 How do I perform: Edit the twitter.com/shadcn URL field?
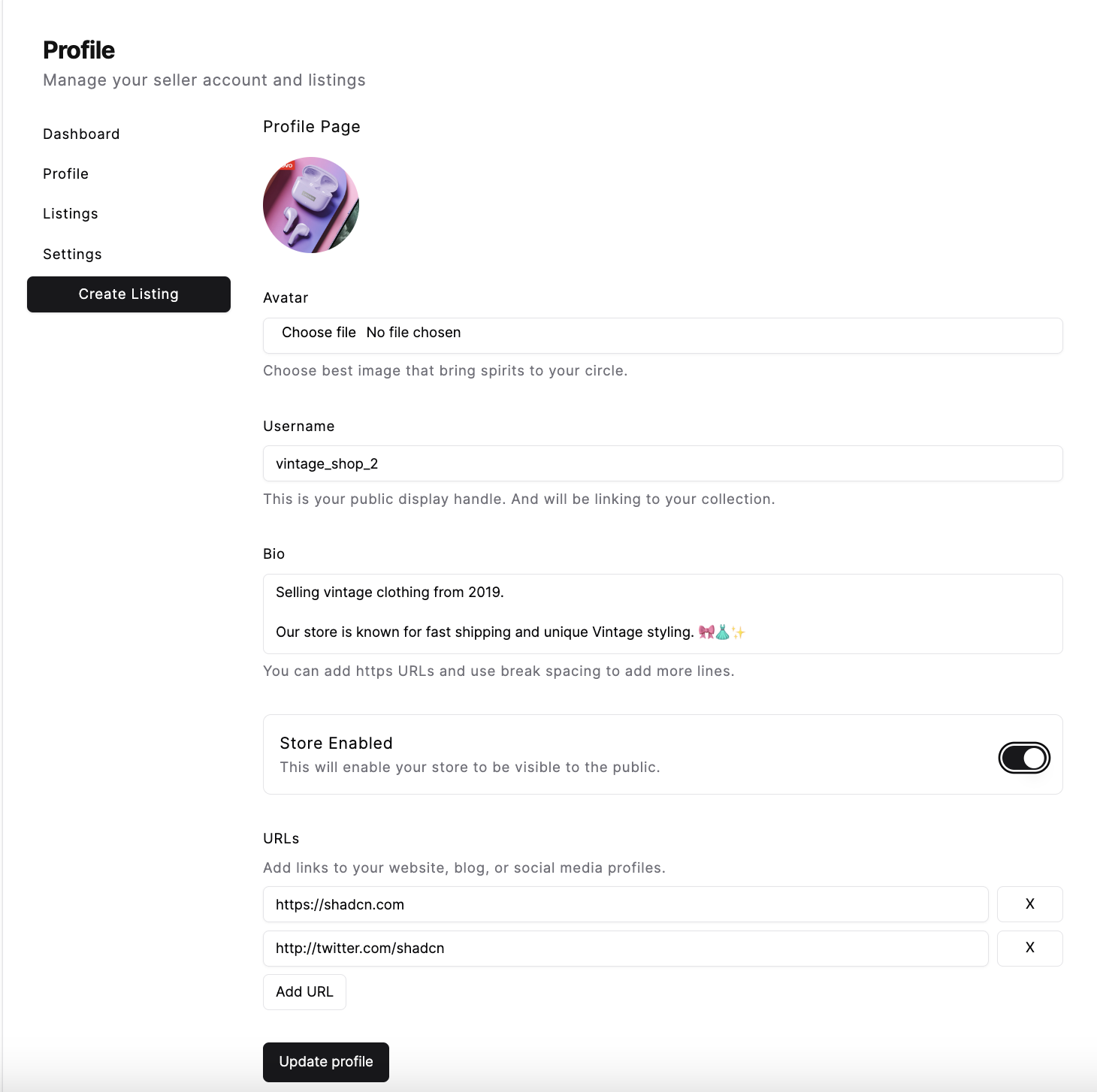pos(625,948)
